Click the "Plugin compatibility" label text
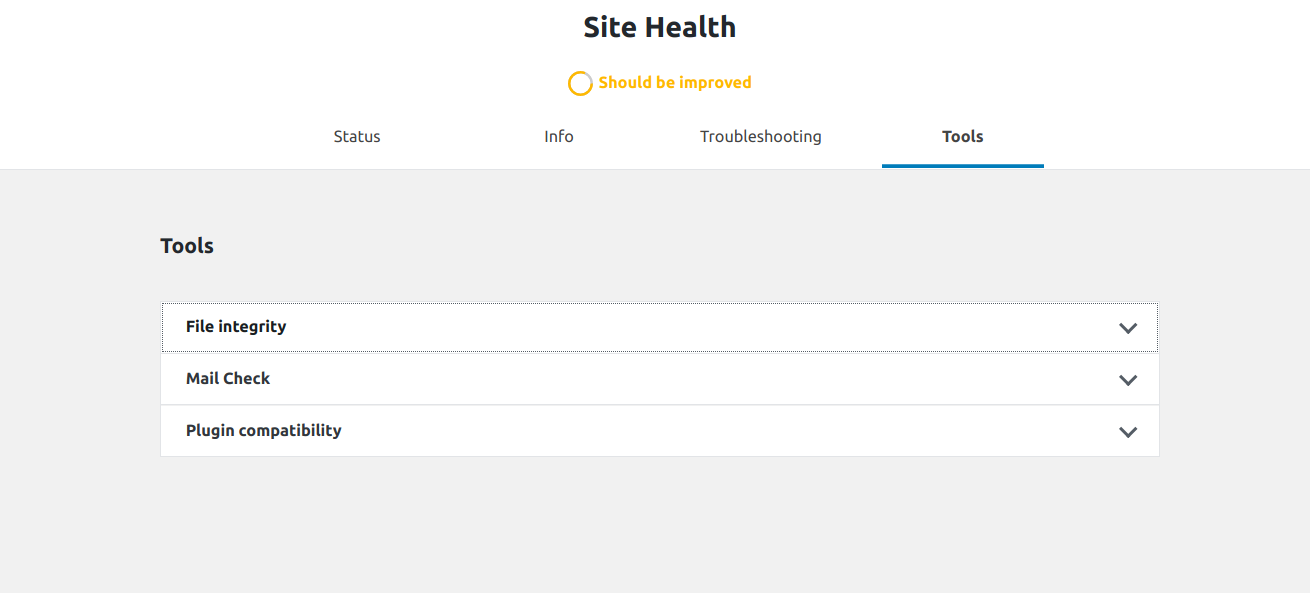 pyautogui.click(x=264, y=431)
